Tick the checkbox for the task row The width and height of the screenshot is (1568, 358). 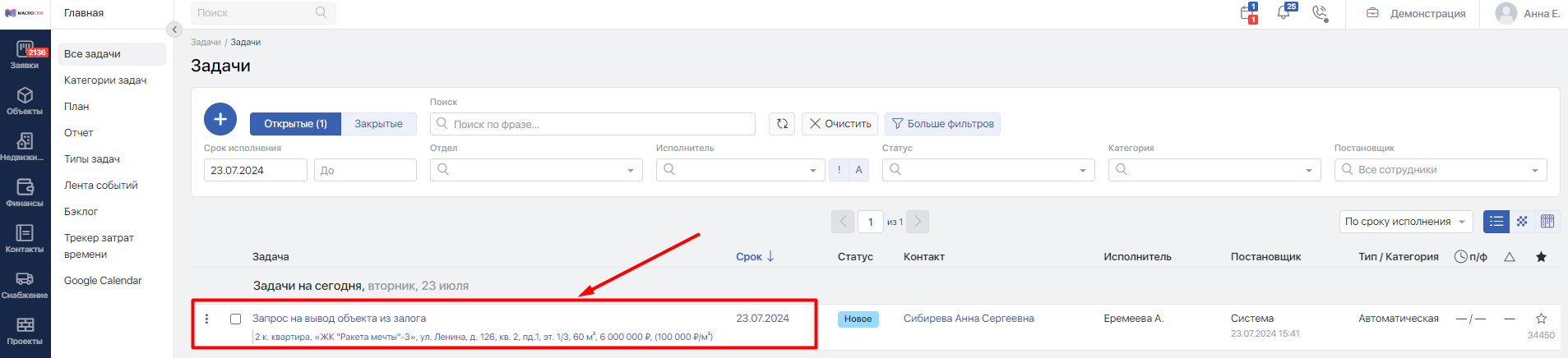pyautogui.click(x=235, y=319)
